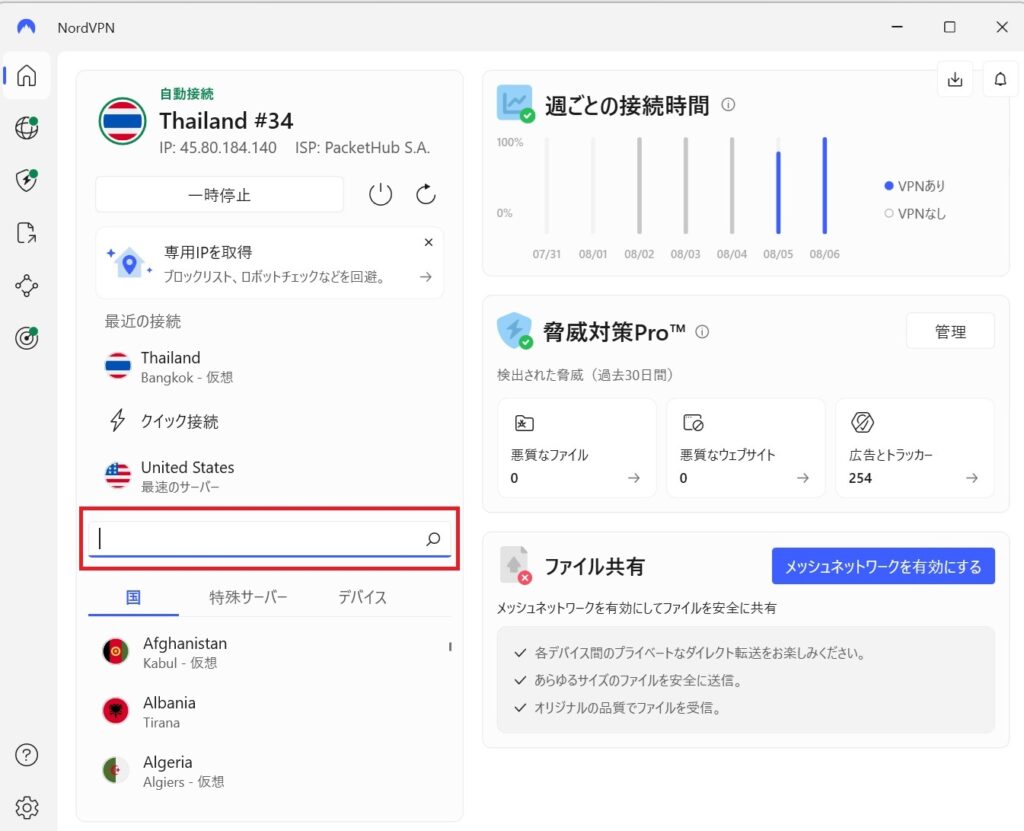Viewport: 1024px width, 831px height.
Task: Click the 悪質なファイル folder icon
Action: click(524, 423)
